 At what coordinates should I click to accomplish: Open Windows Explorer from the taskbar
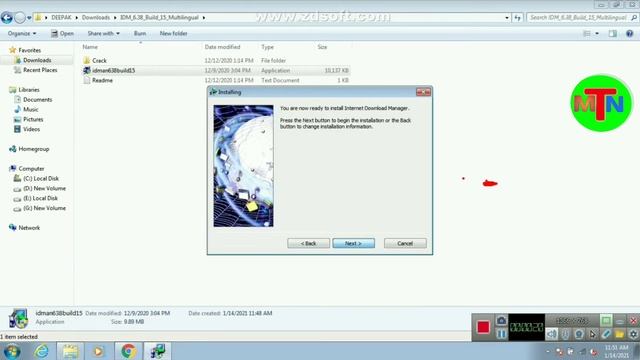pyautogui.click(x=70, y=351)
